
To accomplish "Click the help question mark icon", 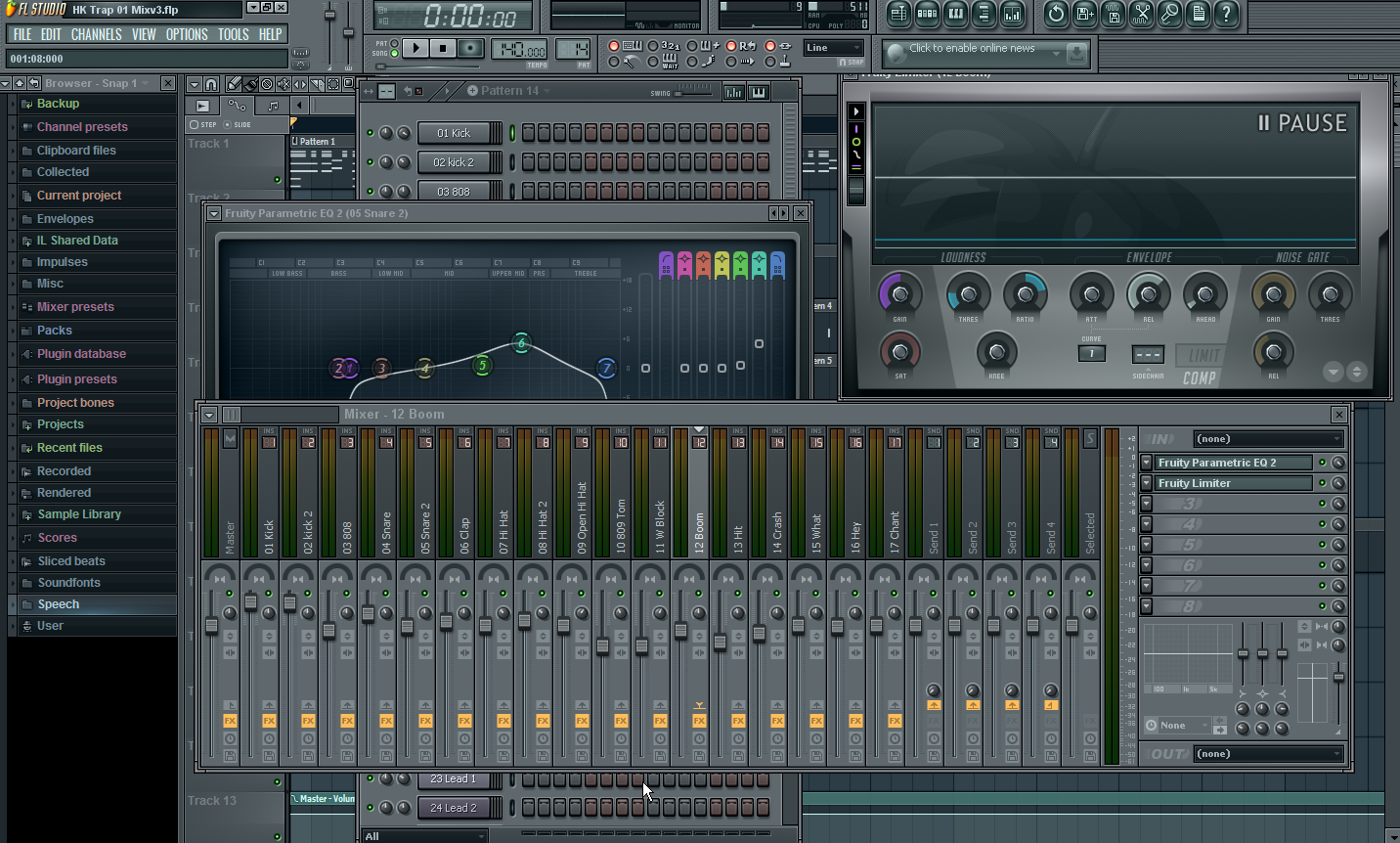I will tap(1226, 14).
